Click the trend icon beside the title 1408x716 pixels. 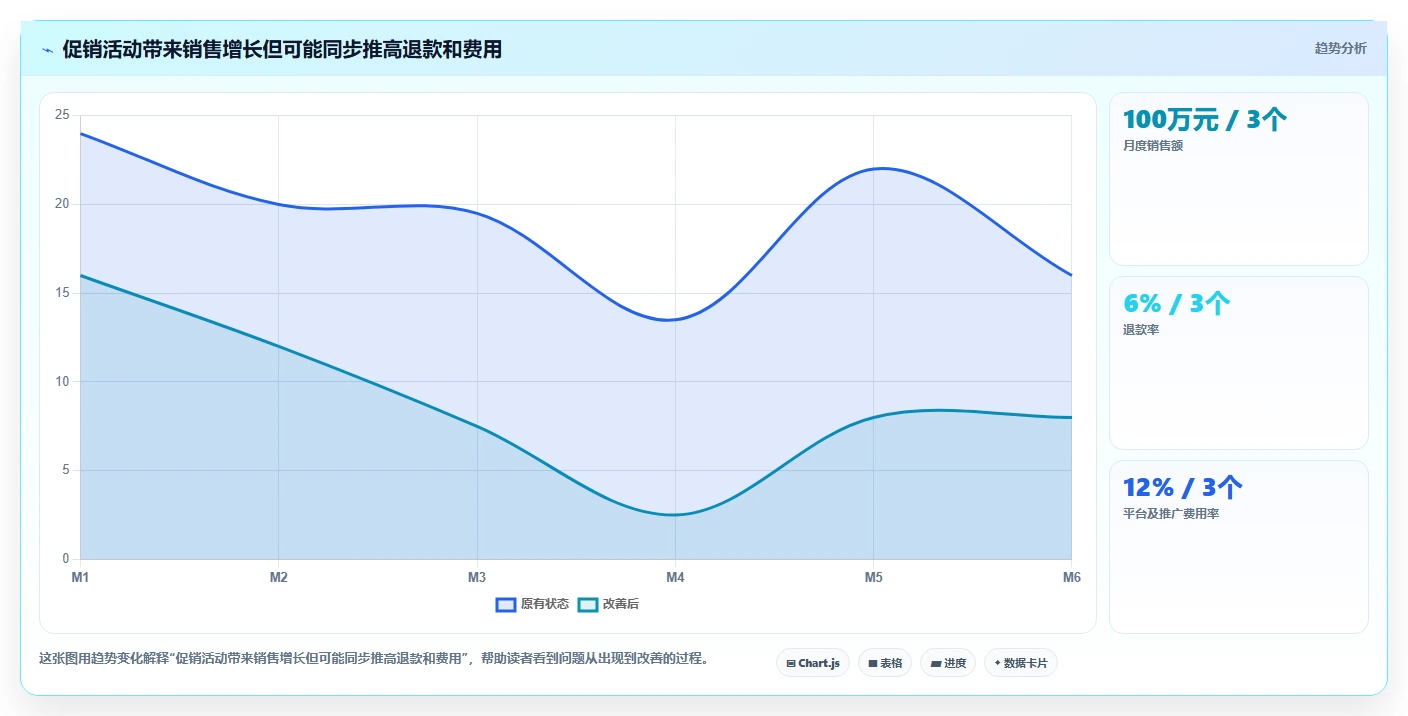click(x=47, y=49)
